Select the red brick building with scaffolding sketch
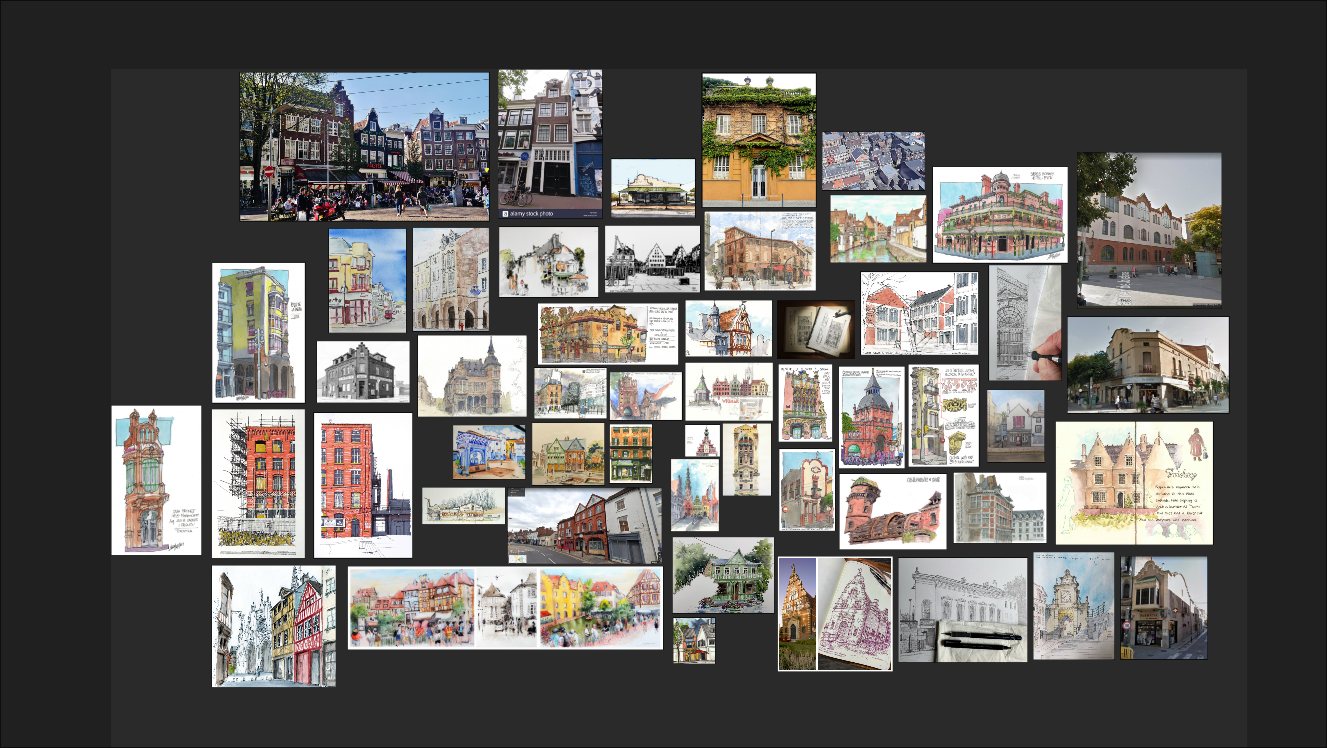The height and width of the screenshot is (748, 1327). [x=258, y=483]
